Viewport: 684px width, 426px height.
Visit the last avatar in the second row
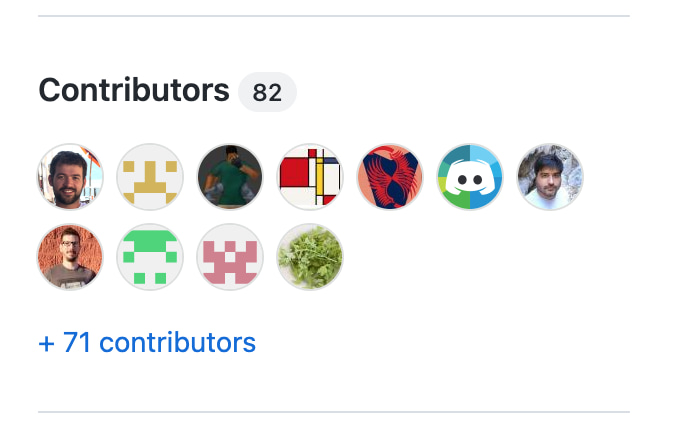coord(310,257)
